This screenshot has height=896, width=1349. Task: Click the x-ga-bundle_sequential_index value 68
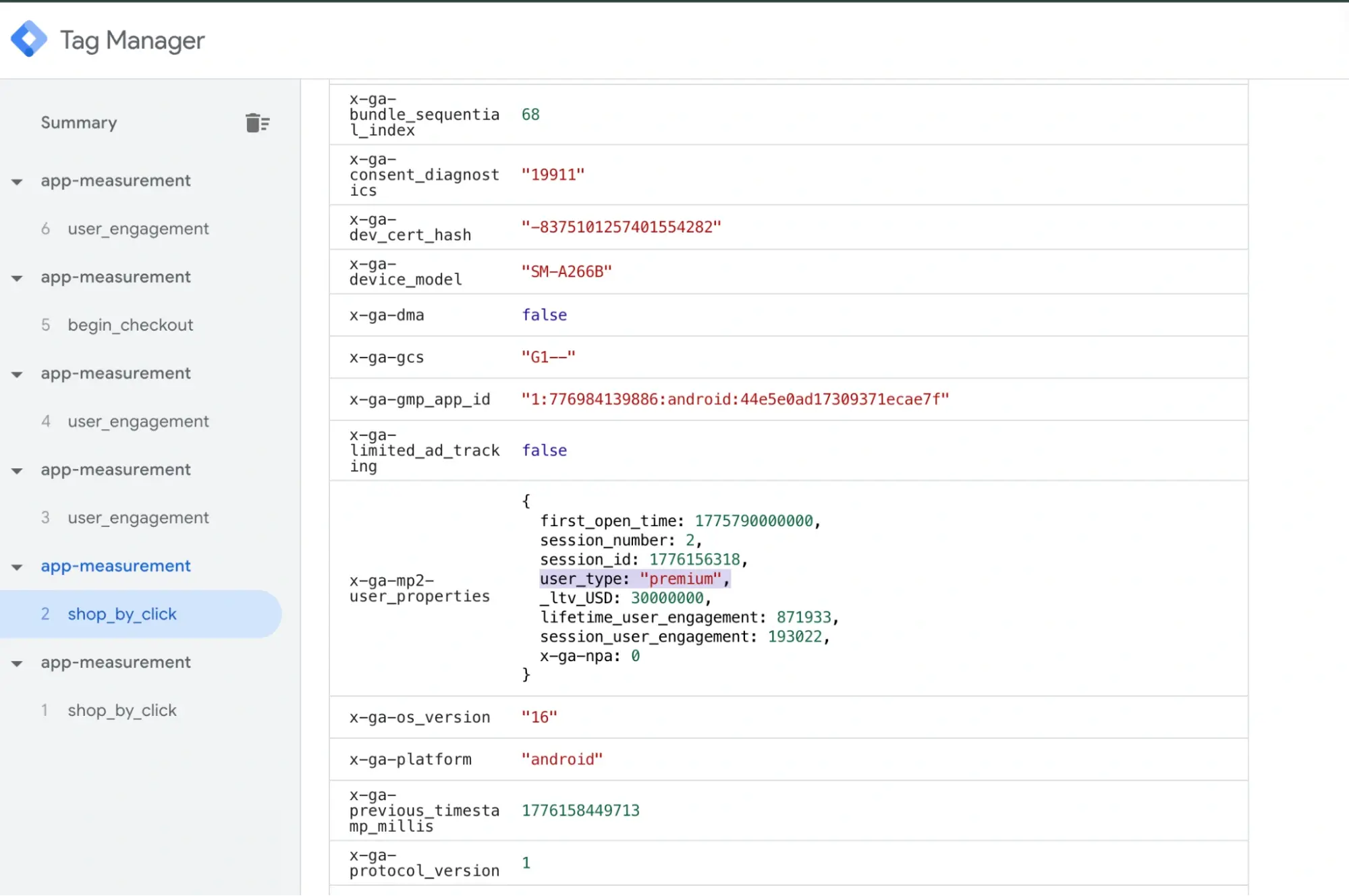[x=530, y=115]
